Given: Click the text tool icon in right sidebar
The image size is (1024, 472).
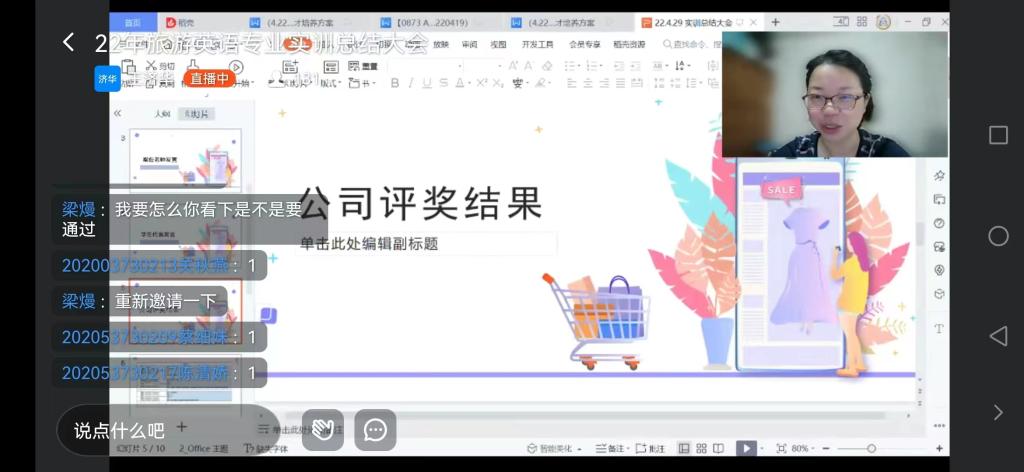Looking at the screenshot, I should pos(939,329).
